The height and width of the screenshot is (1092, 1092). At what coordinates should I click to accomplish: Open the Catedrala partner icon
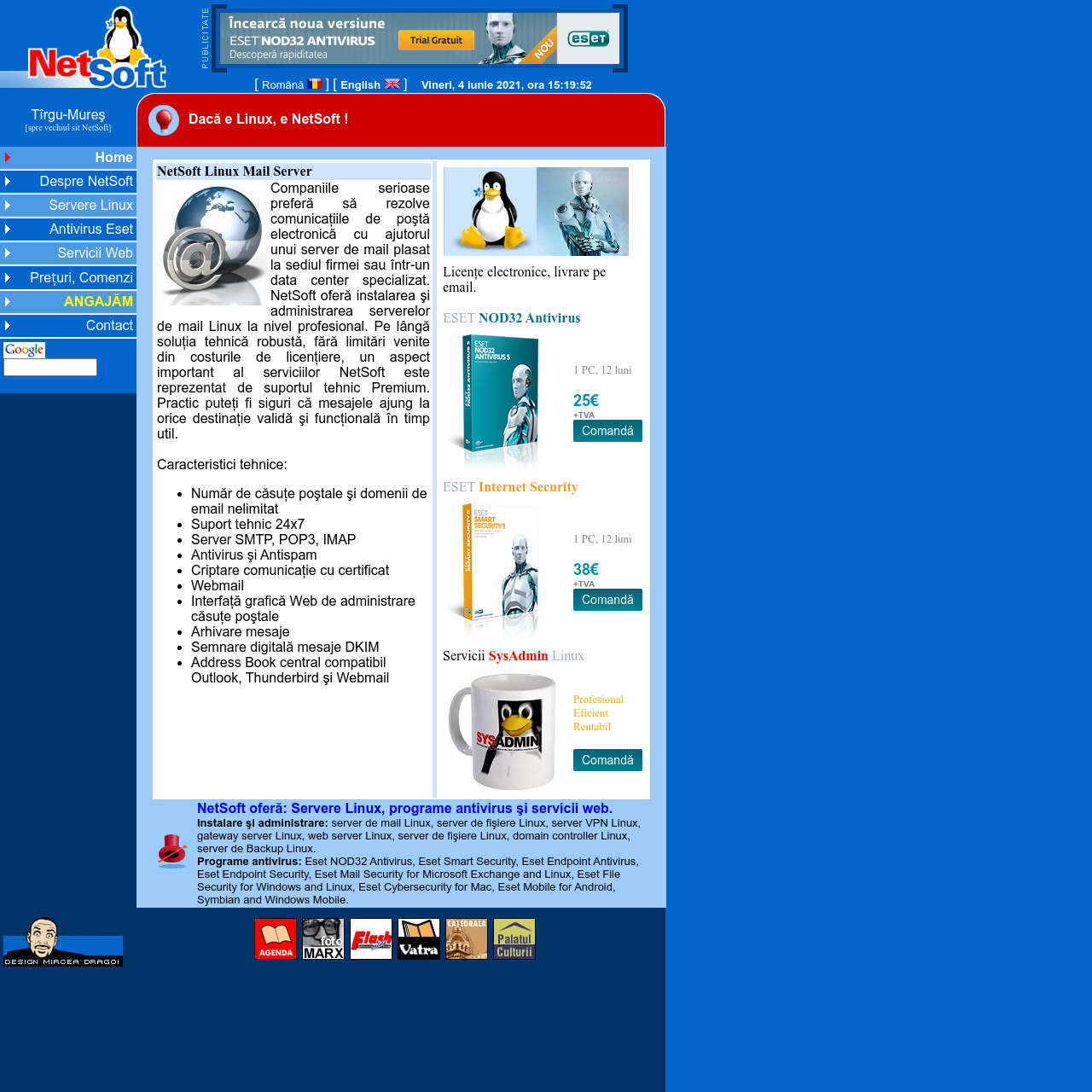467,938
